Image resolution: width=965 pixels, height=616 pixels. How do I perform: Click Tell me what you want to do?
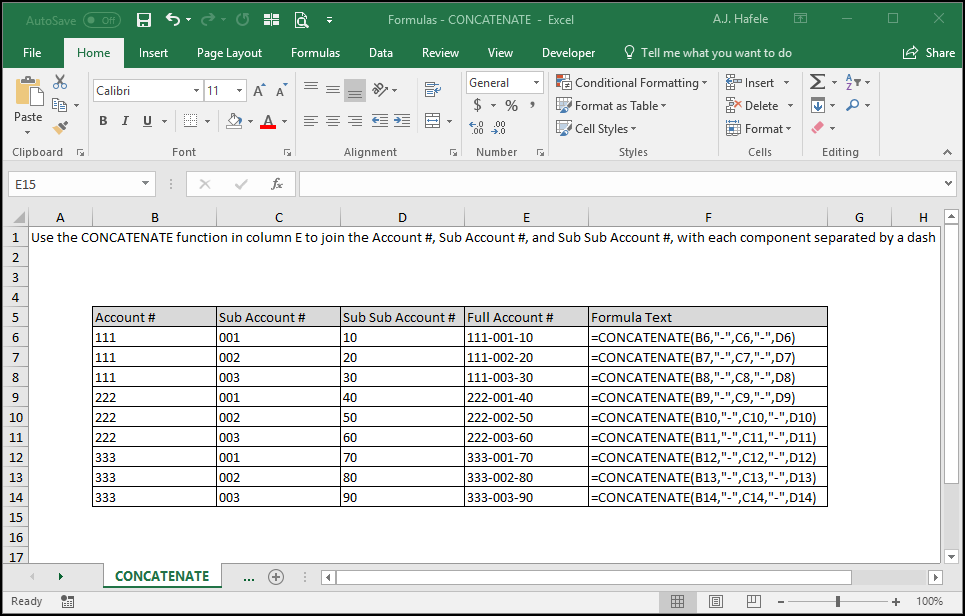(708, 53)
